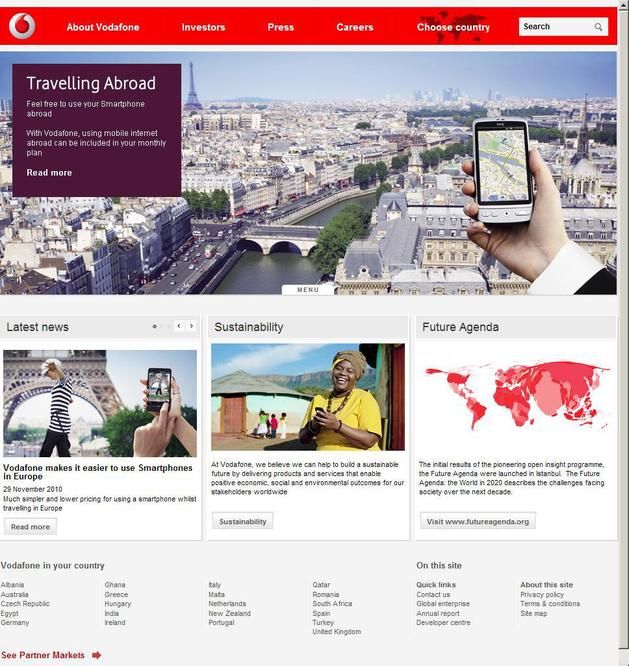
Task: Open Annual report quick link
Action: pyautogui.click(x=438, y=613)
